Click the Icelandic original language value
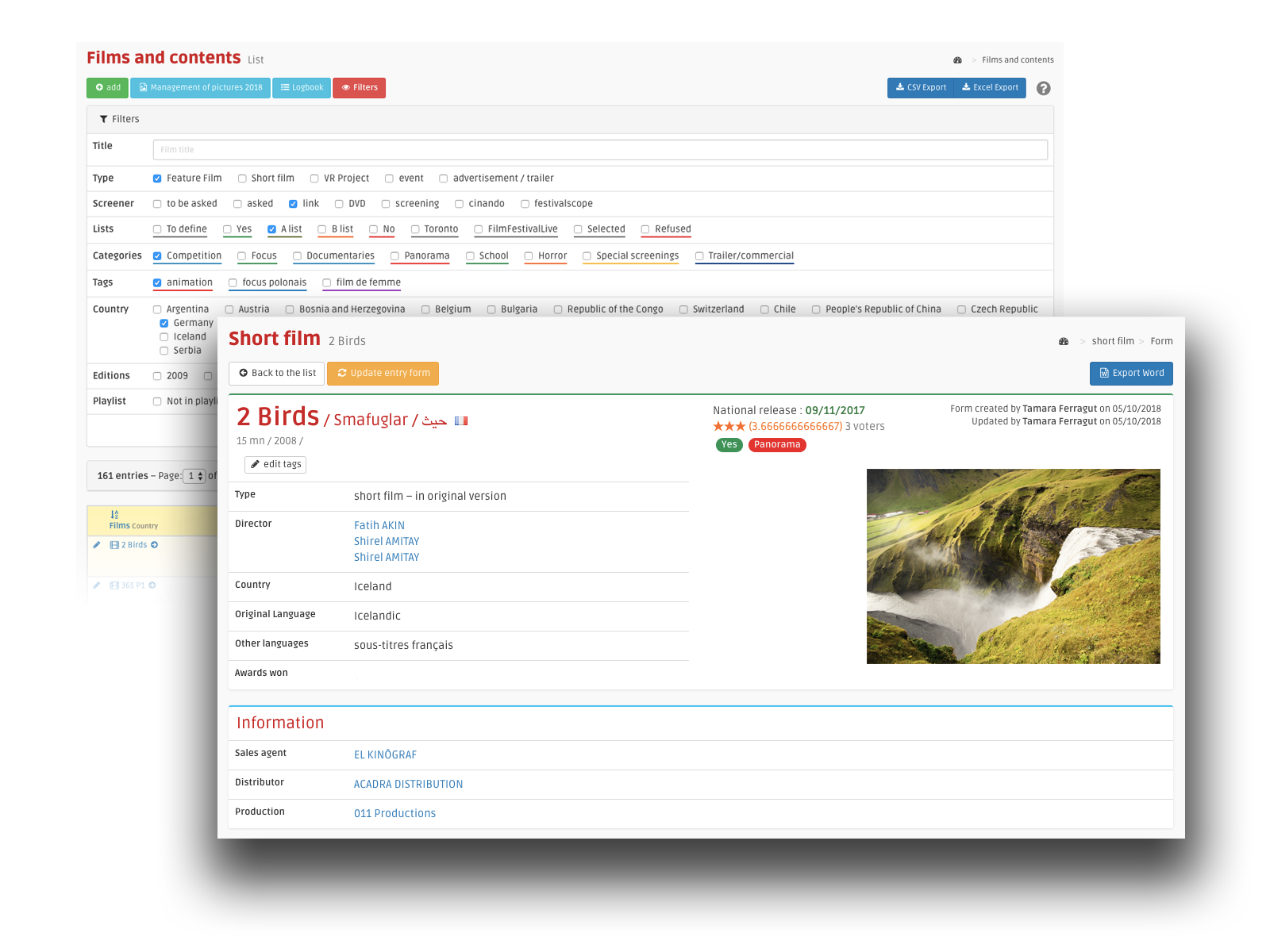 377,616
